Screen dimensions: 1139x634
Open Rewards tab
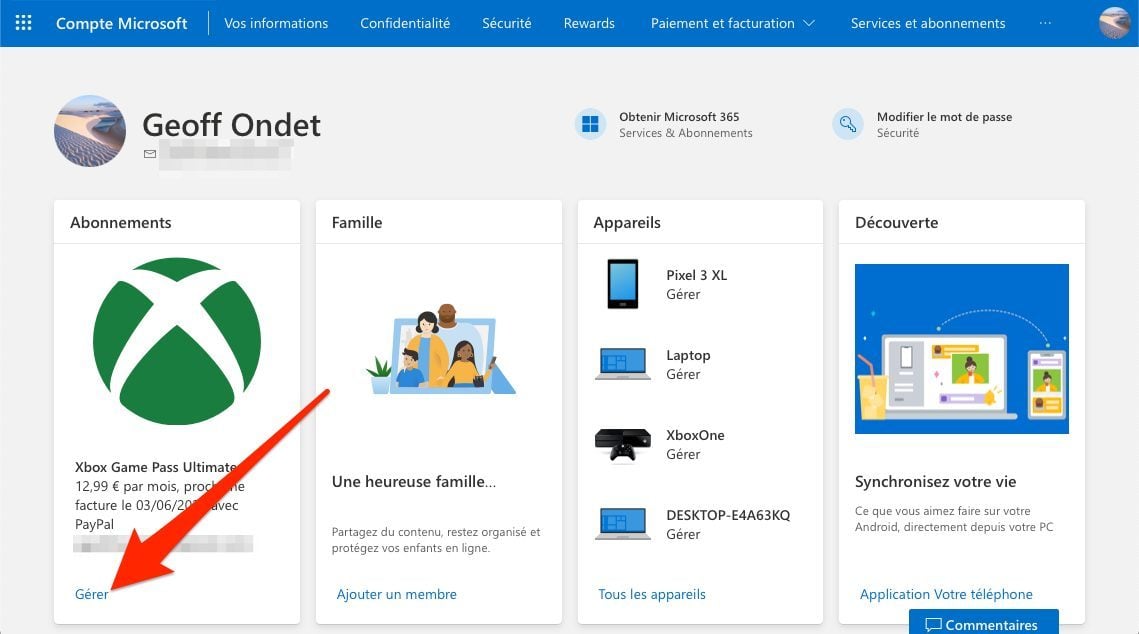[589, 23]
